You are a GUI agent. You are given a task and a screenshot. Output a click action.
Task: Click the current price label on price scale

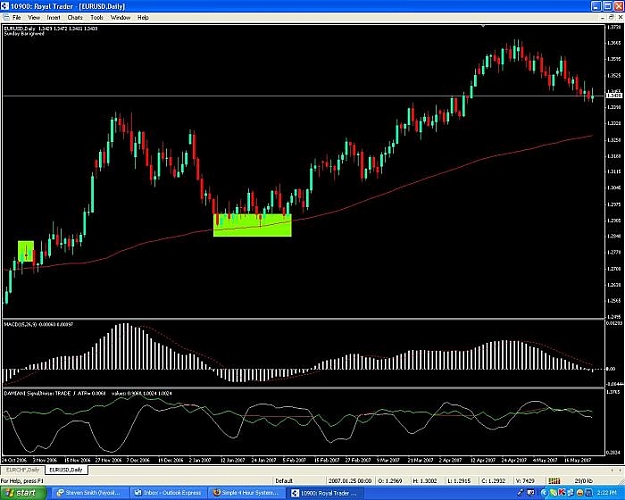click(614, 95)
